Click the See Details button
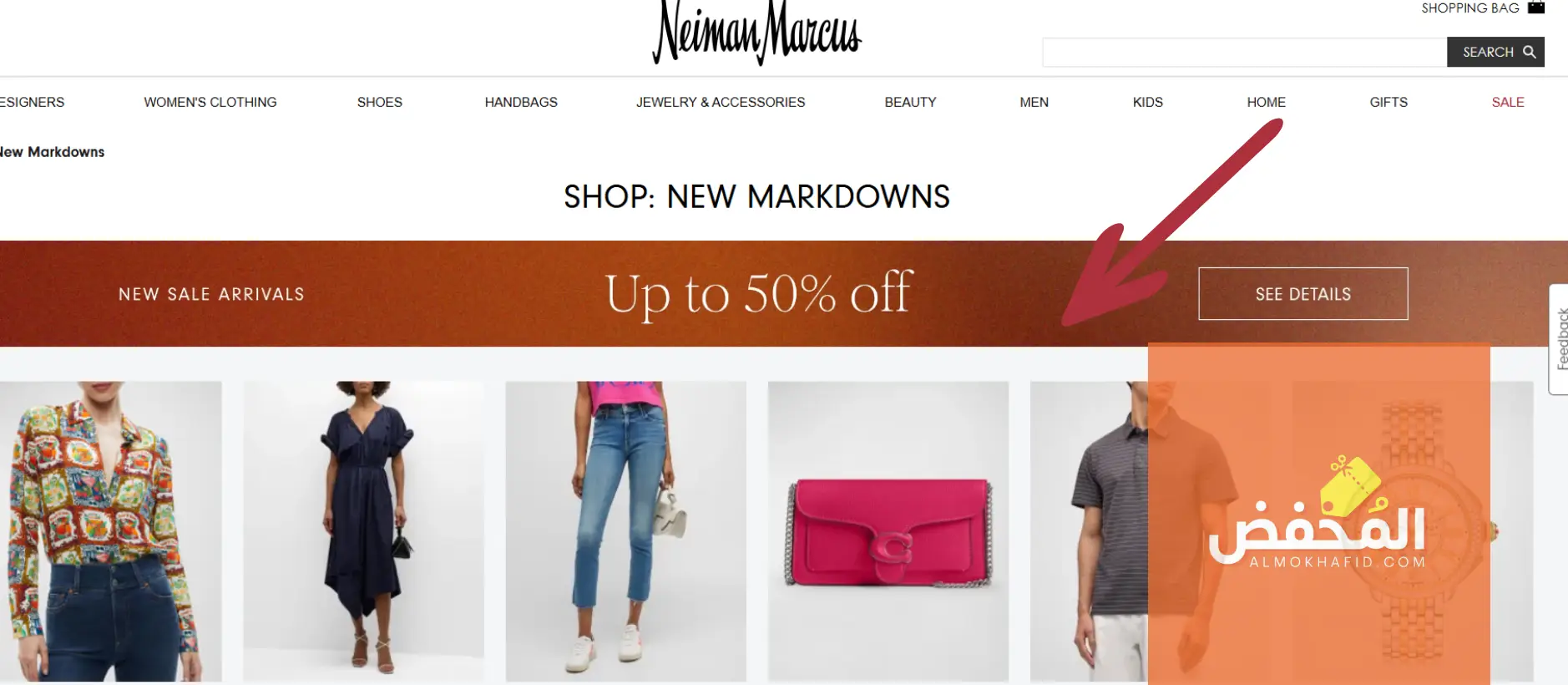The image size is (1568, 685). point(1302,293)
